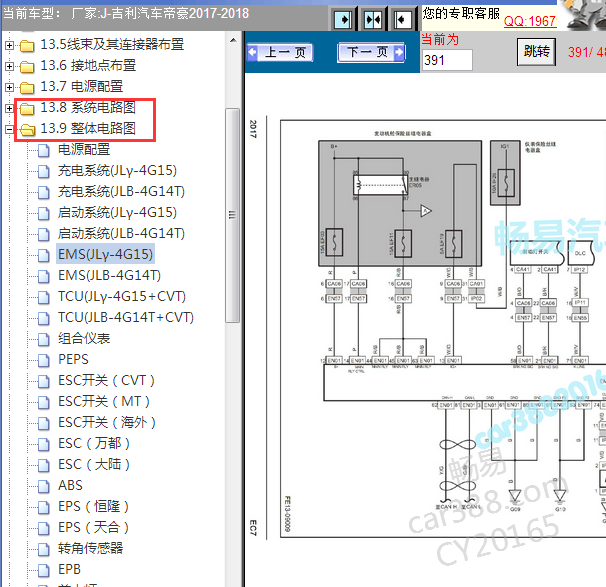Click document icon beside EPB
The width and height of the screenshot is (606, 587).
coord(44,570)
